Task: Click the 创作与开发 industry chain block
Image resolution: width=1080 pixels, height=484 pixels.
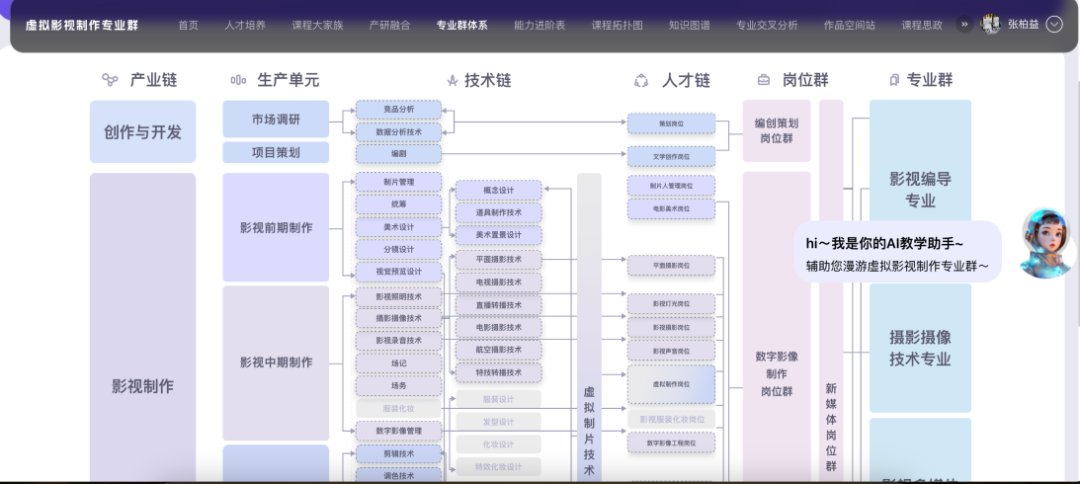Action: tap(142, 131)
